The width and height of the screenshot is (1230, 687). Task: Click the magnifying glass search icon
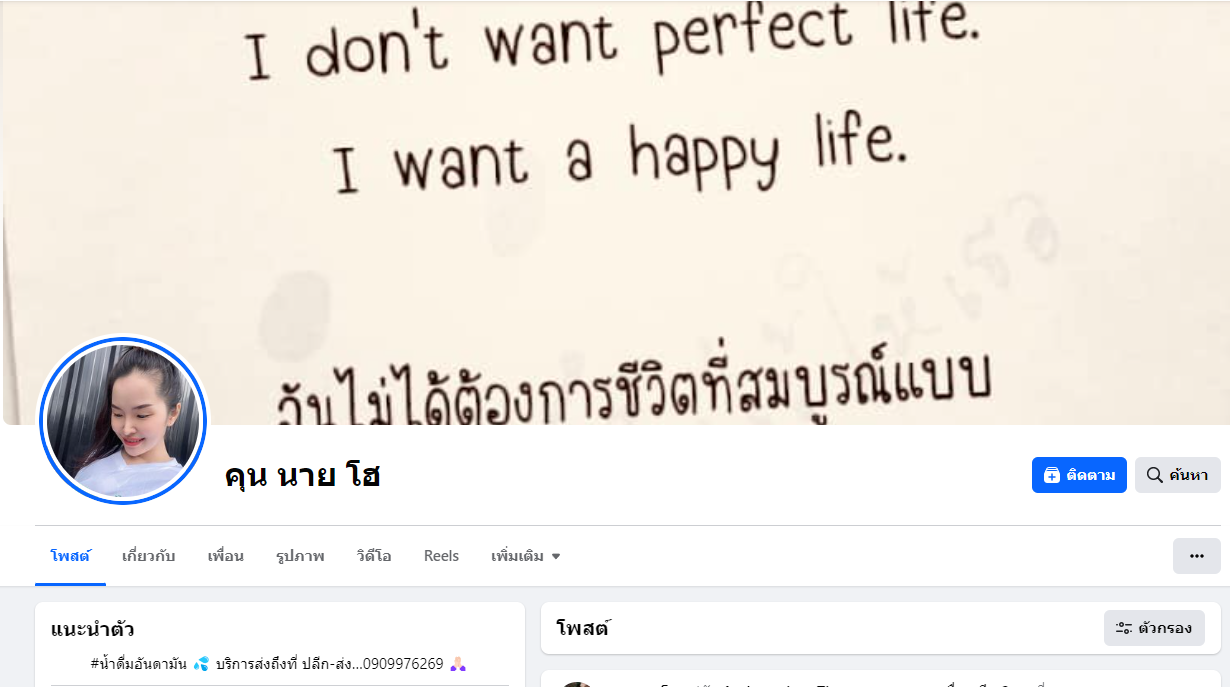(1154, 475)
